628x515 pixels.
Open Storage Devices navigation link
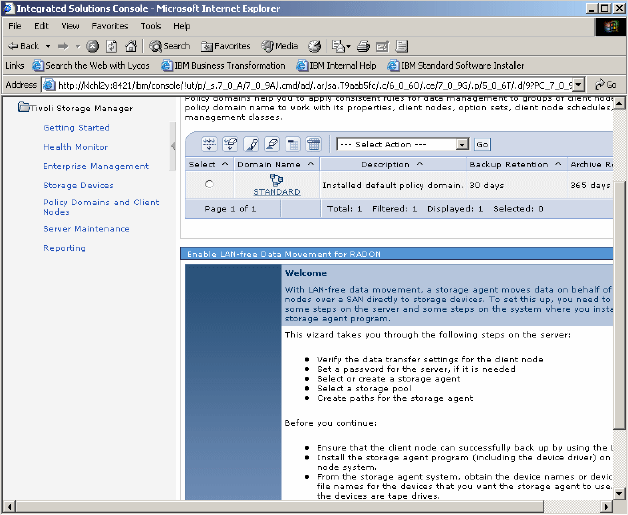click(78, 185)
